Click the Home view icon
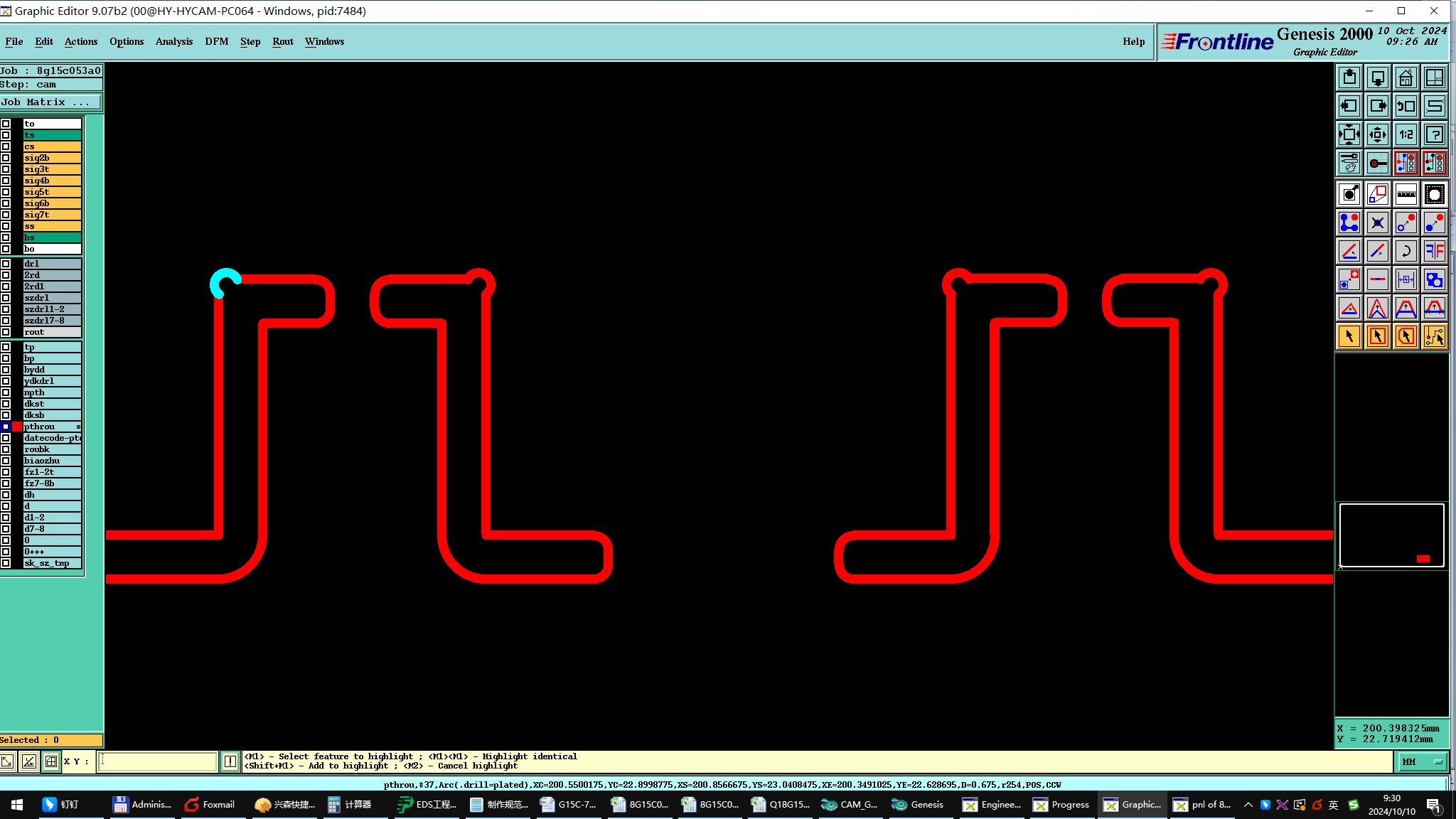The height and width of the screenshot is (819, 1456). click(1406, 77)
